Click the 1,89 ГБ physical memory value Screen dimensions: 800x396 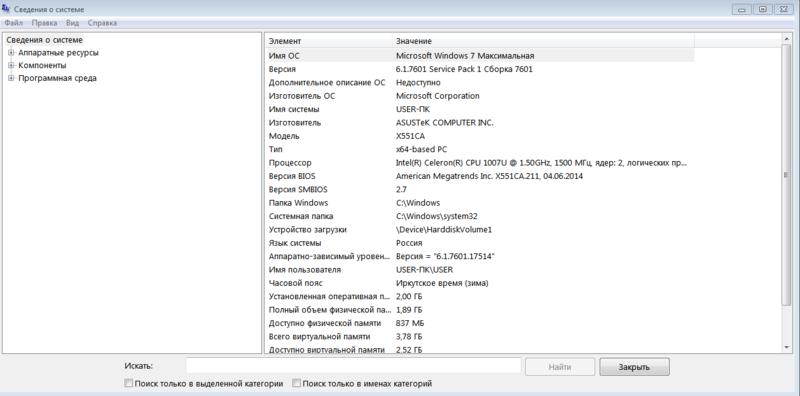point(409,310)
